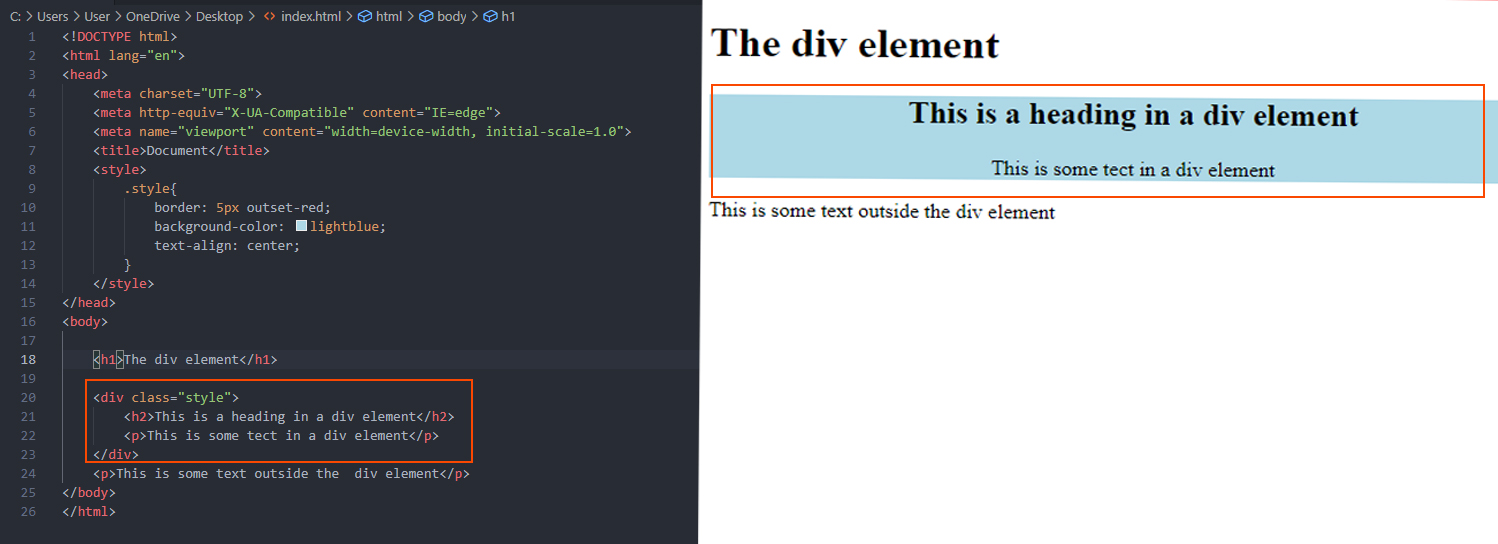The height and width of the screenshot is (544, 1498).
Task: Click 'This is a heading in a div element' preview heading
Action: click(1134, 114)
